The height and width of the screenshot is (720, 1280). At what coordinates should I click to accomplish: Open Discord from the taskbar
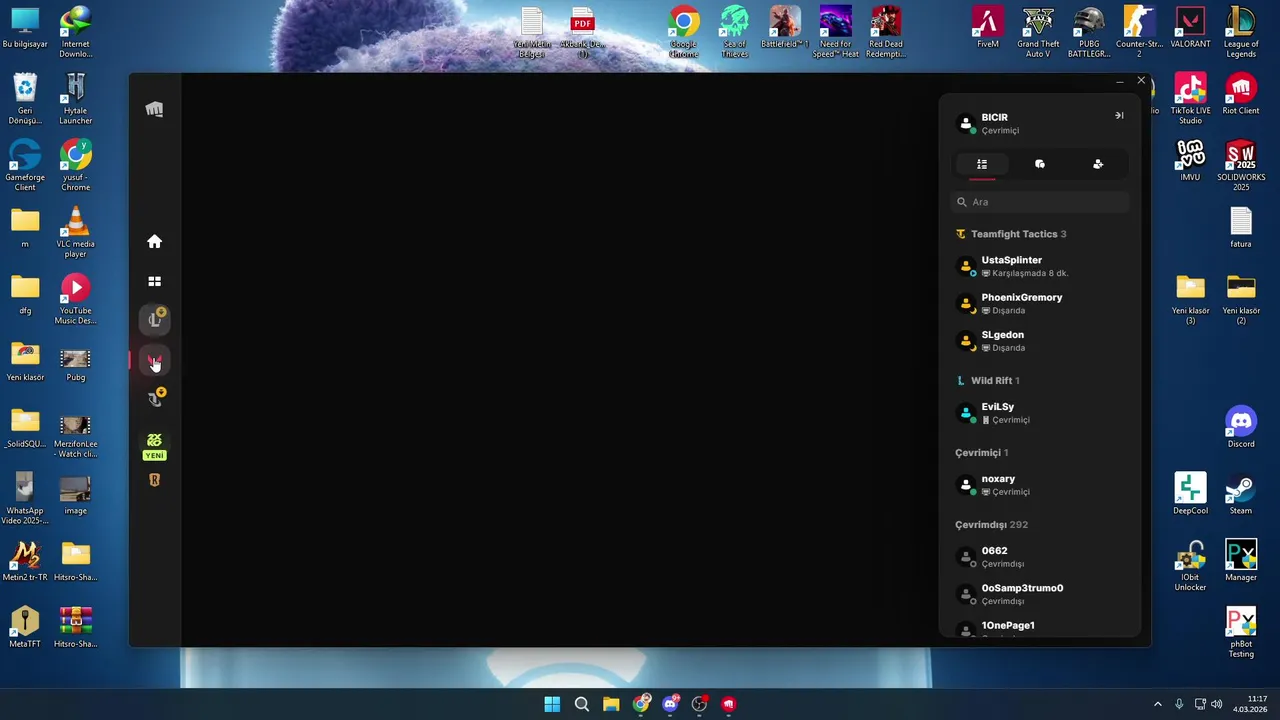pyautogui.click(x=670, y=704)
